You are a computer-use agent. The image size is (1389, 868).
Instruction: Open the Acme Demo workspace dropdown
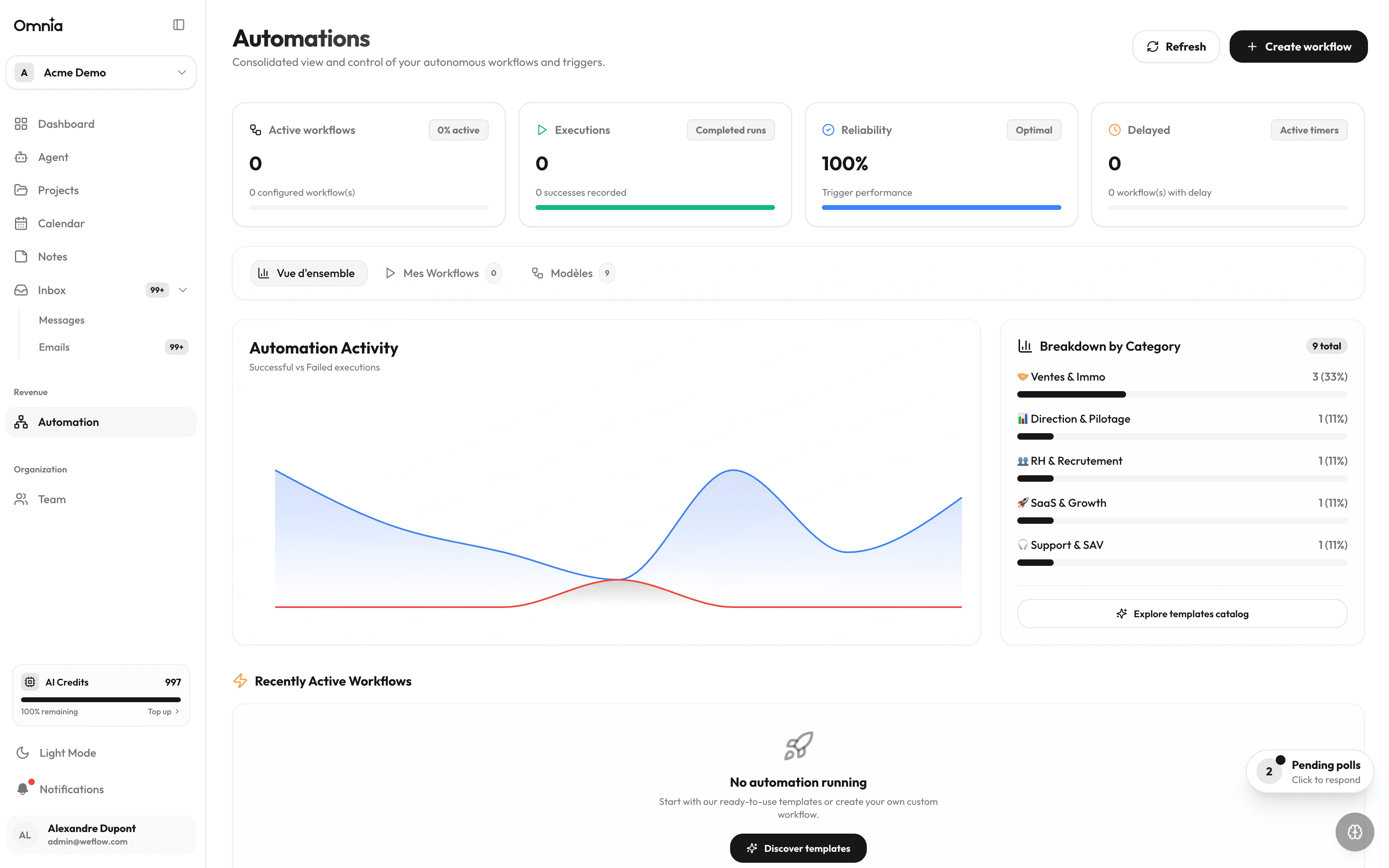click(x=101, y=72)
